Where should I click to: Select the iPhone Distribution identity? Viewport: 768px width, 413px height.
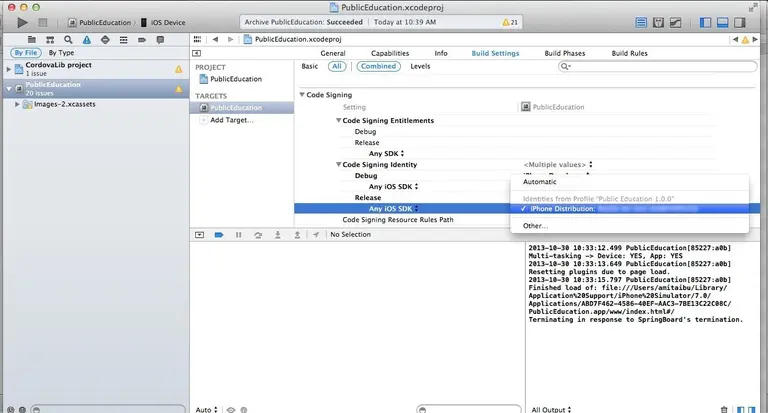(629, 209)
